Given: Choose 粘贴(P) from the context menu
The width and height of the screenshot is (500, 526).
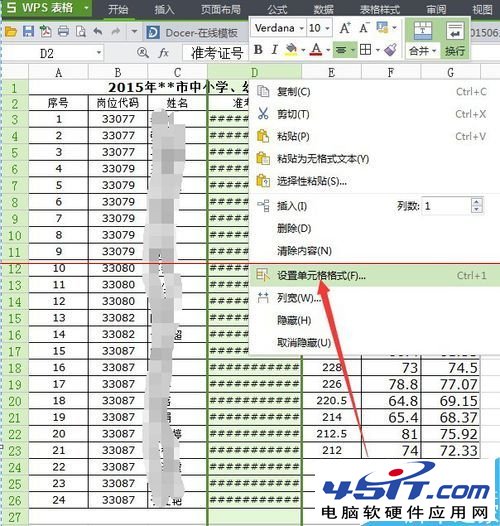Looking at the screenshot, I should [x=373, y=137].
